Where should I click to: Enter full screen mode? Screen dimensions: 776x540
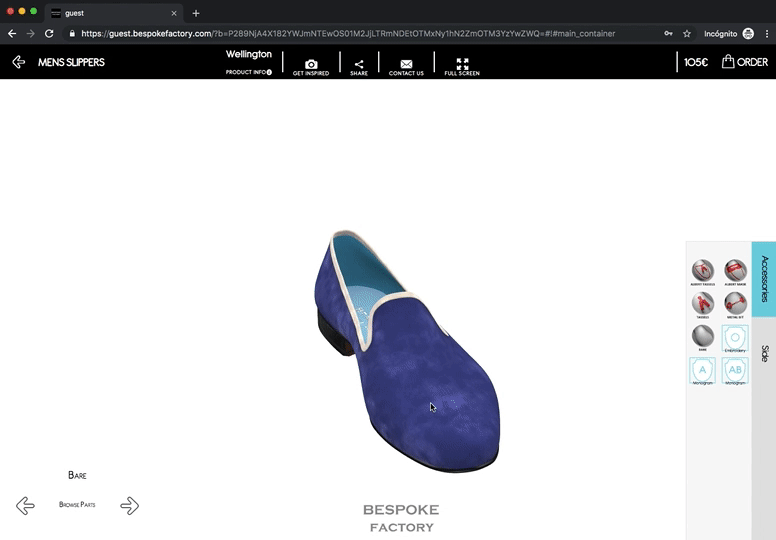click(462, 65)
